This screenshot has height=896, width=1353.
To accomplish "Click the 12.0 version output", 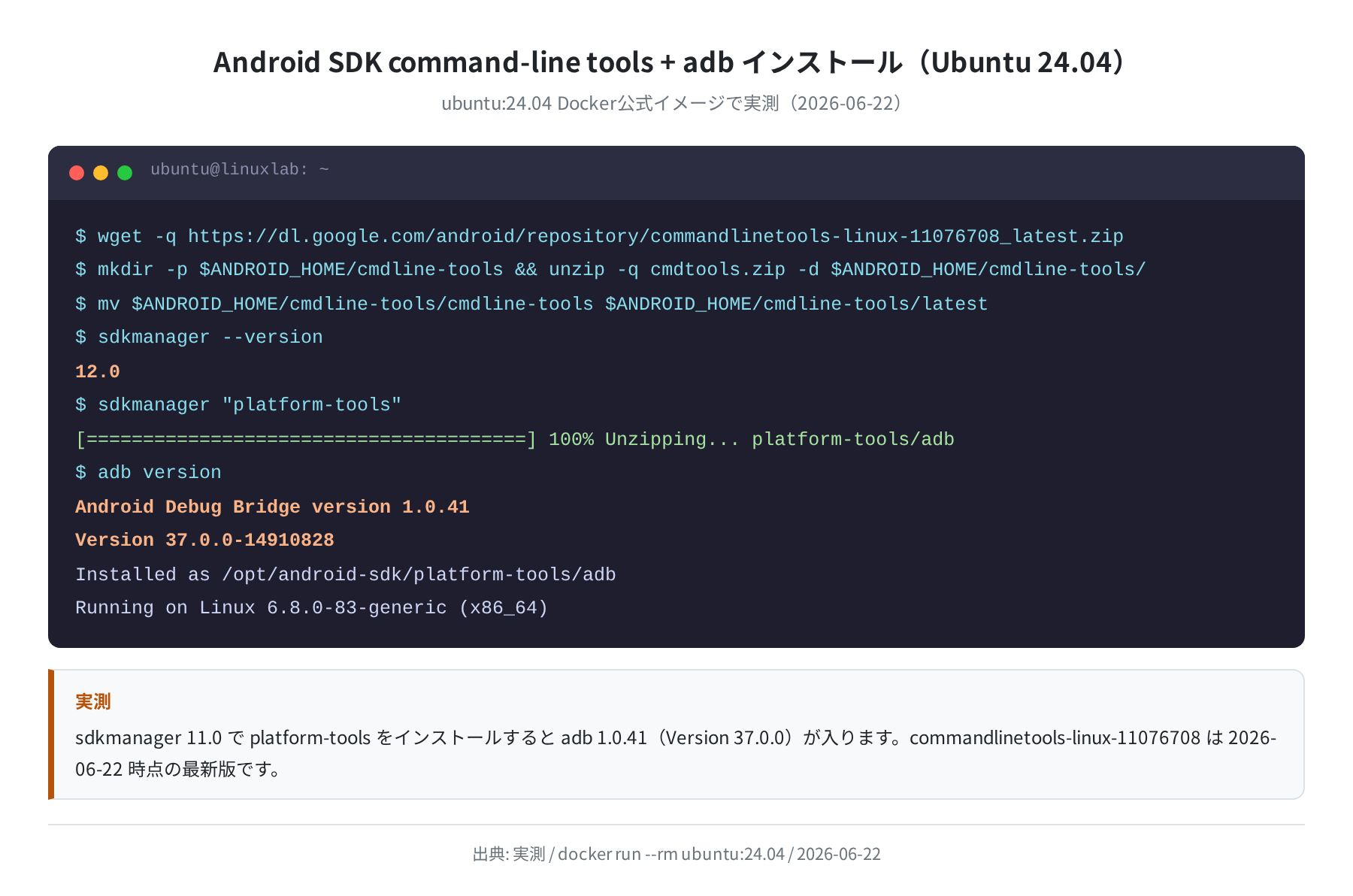I will 98,371.
